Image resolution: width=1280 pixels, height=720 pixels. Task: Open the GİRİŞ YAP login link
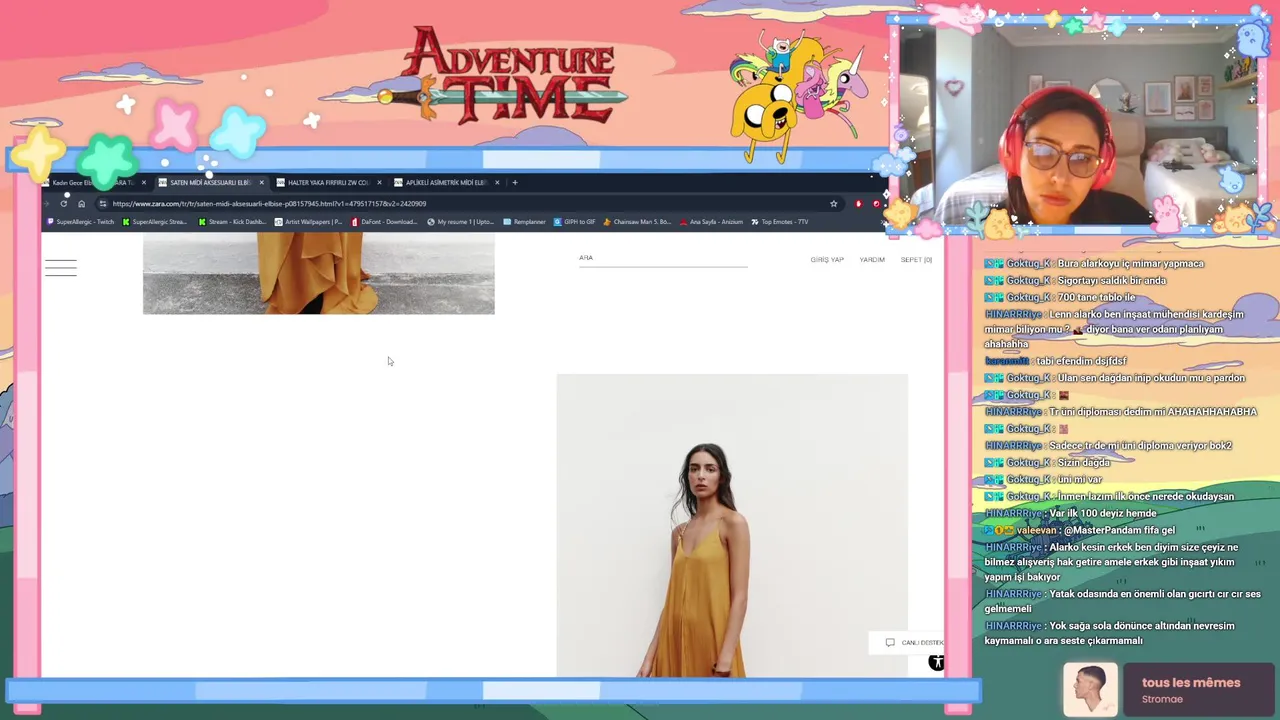pos(827,260)
